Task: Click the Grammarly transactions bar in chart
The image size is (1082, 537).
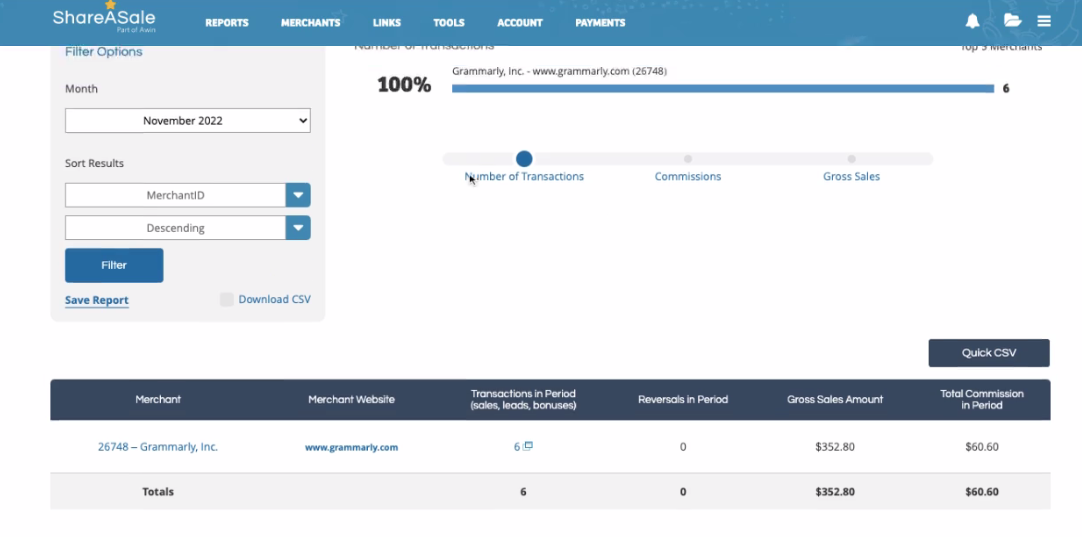Action: [722, 88]
